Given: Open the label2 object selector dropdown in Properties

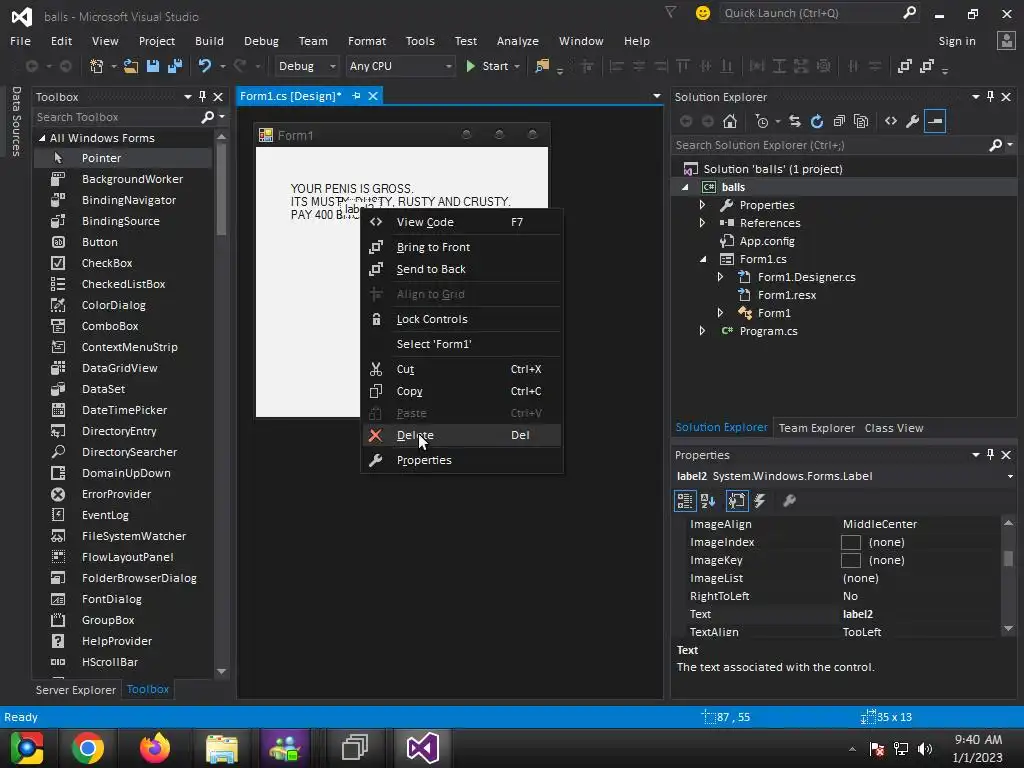Looking at the screenshot, I should [x=1010, y=476].
